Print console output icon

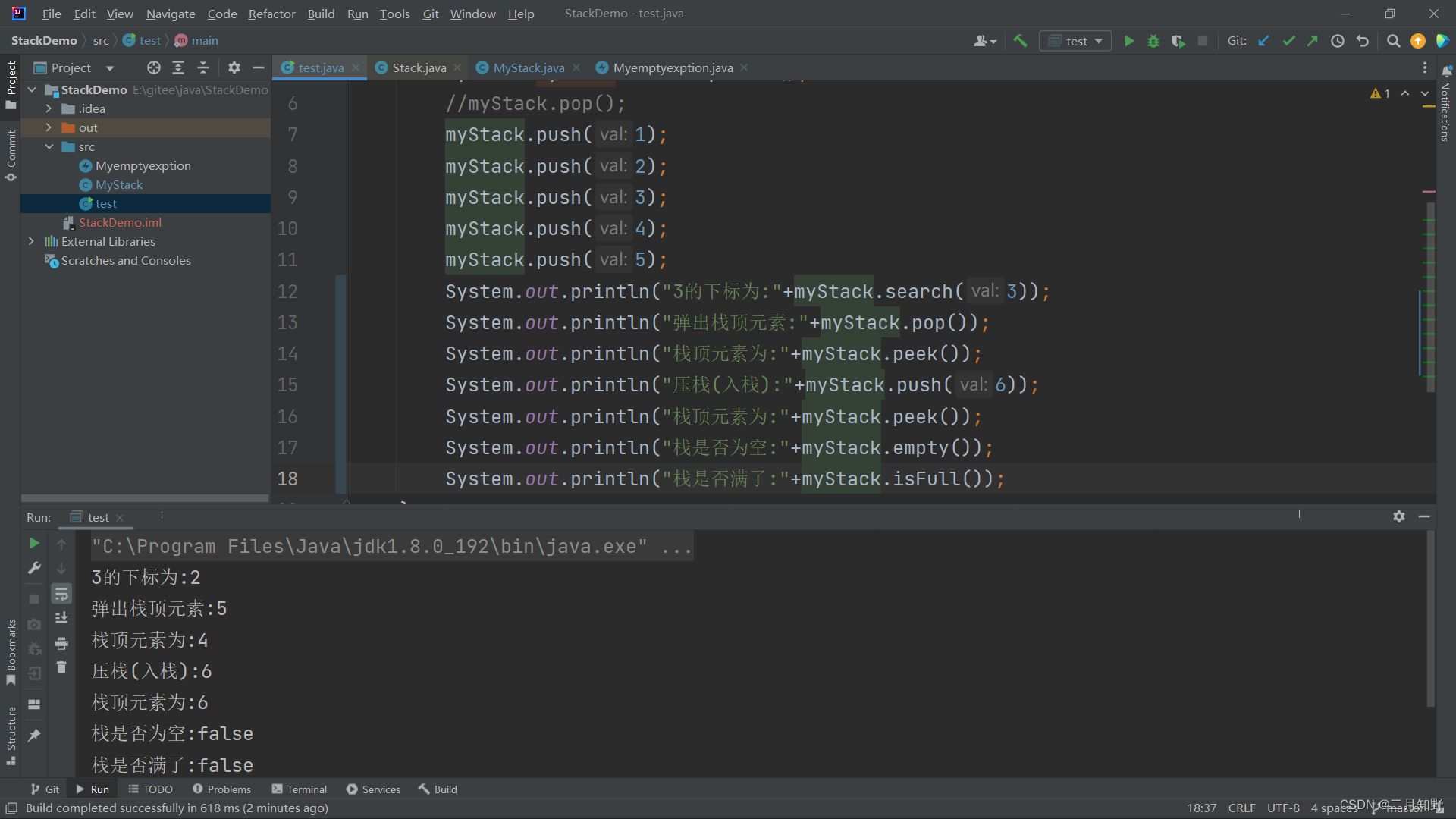61,643
